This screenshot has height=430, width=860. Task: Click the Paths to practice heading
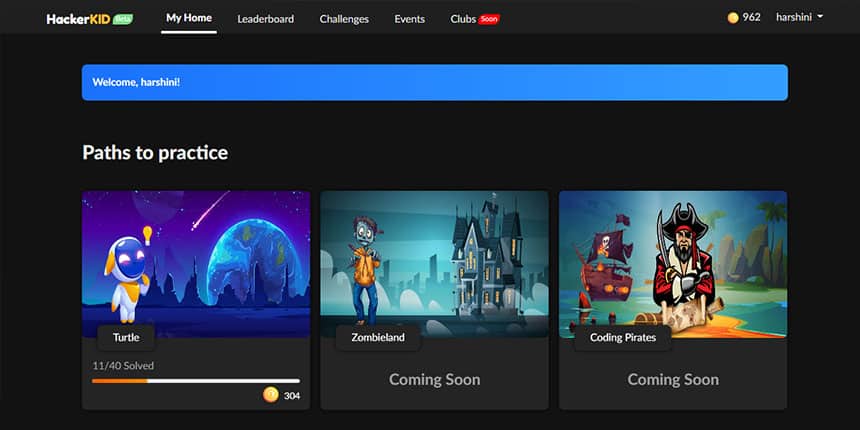pyautogui.click(x=155, y=152)
